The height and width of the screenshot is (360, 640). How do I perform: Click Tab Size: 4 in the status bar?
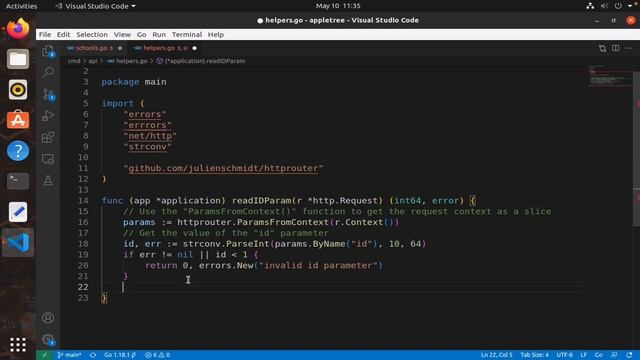[534, 355]
